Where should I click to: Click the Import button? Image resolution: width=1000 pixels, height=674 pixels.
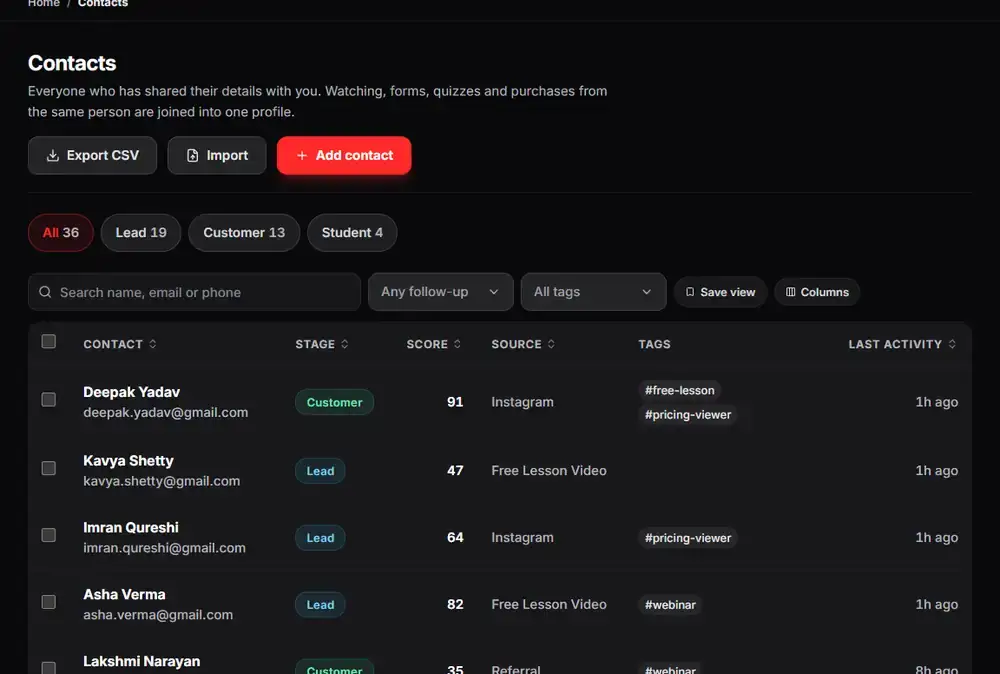tap(217, 156)
